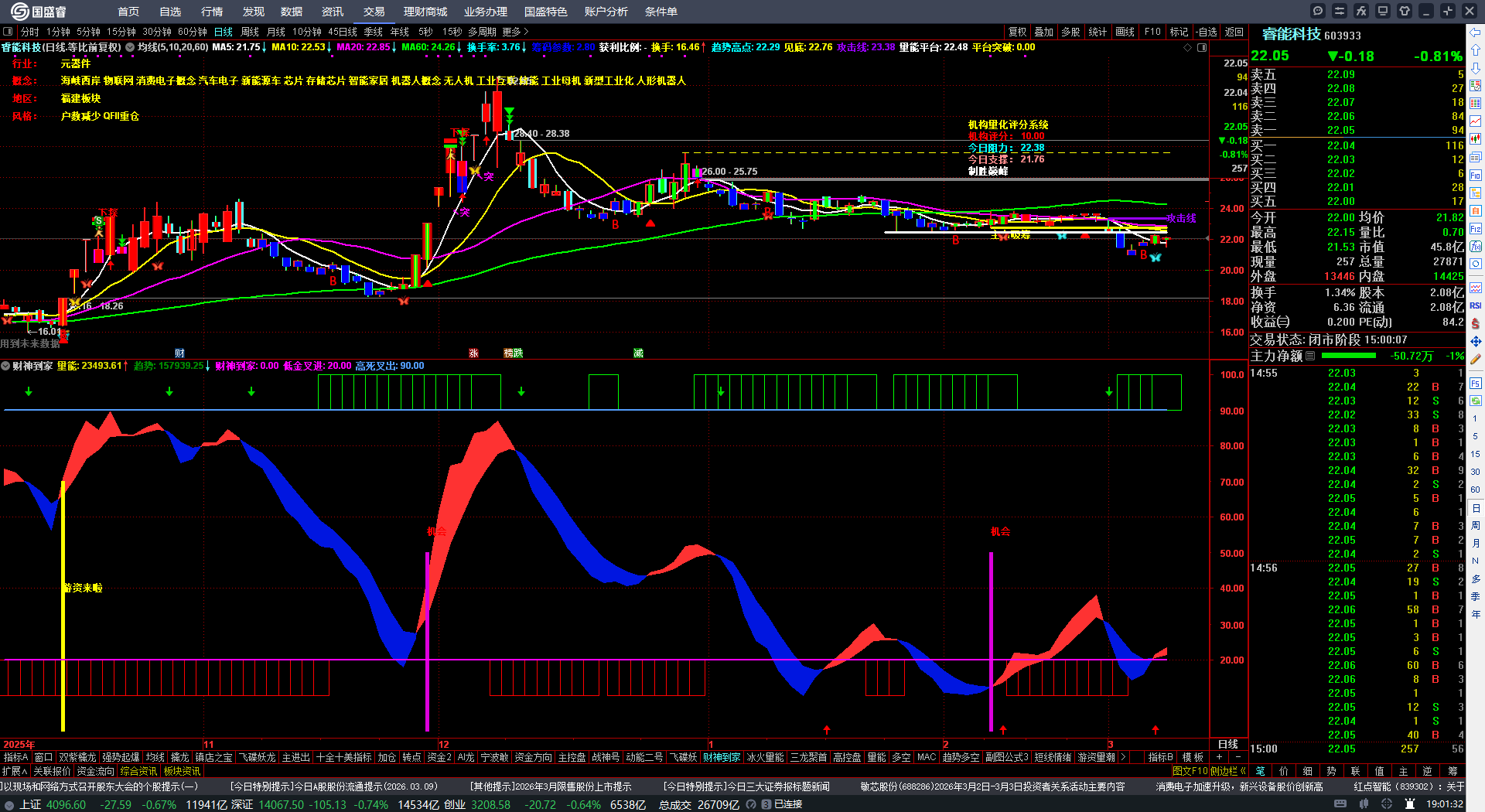Image resolution: width=1485 pixels, height=812 pixels.
Task: Click the up arrow icon in right sidebar
Action: [x=1476, y=50]
